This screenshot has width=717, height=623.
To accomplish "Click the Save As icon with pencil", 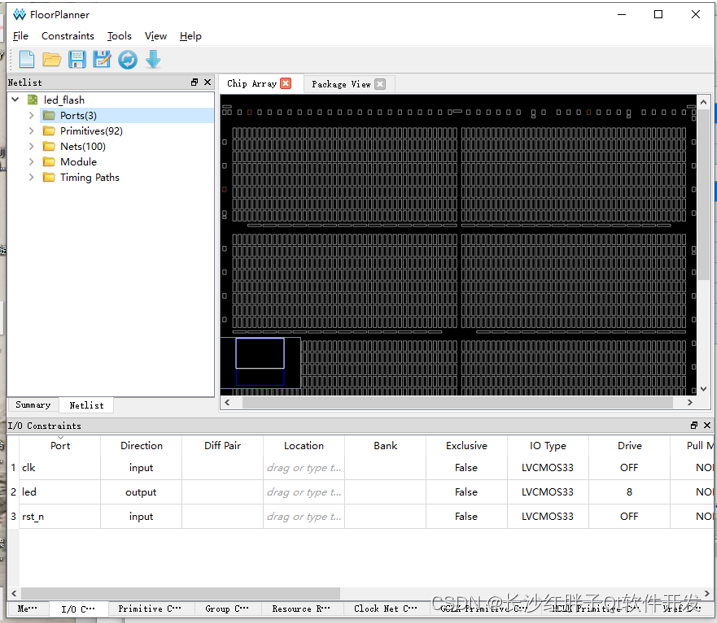I will 102,59.
